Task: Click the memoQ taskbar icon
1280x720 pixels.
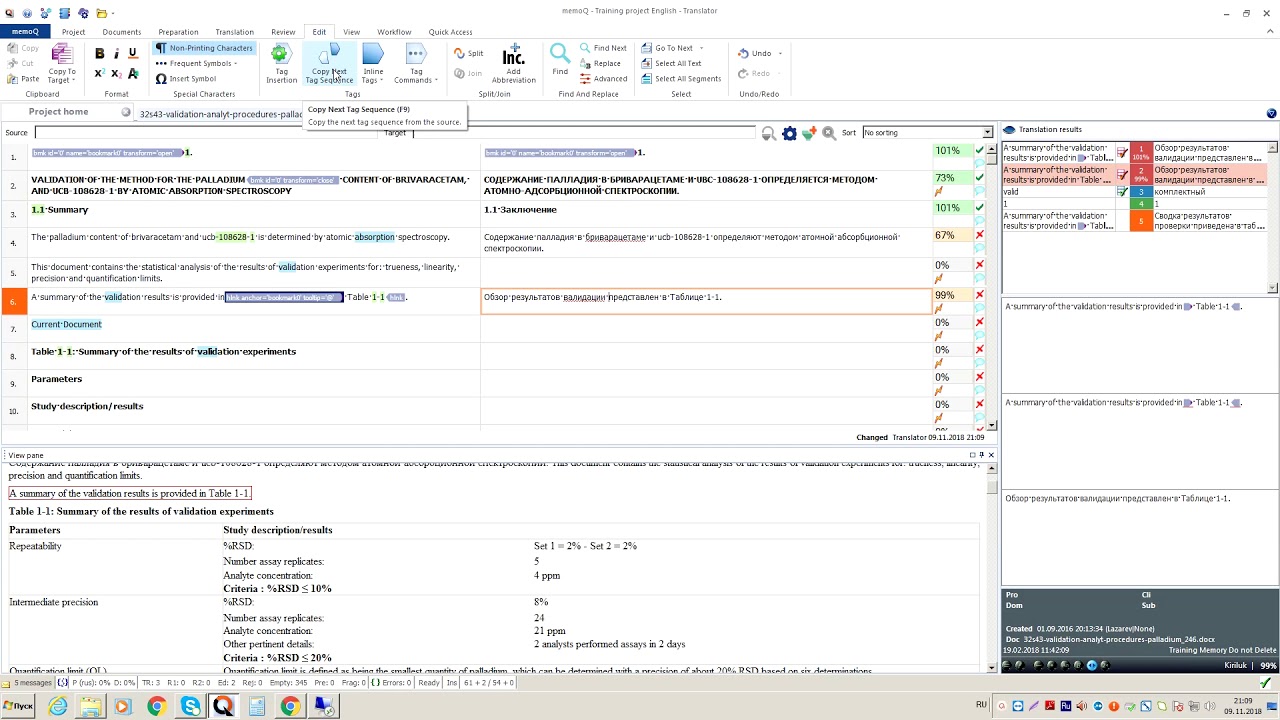Action: click(223, 707)
